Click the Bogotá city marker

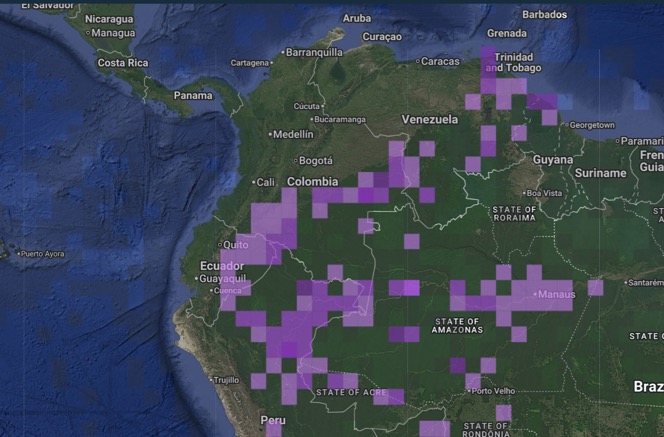296,160
